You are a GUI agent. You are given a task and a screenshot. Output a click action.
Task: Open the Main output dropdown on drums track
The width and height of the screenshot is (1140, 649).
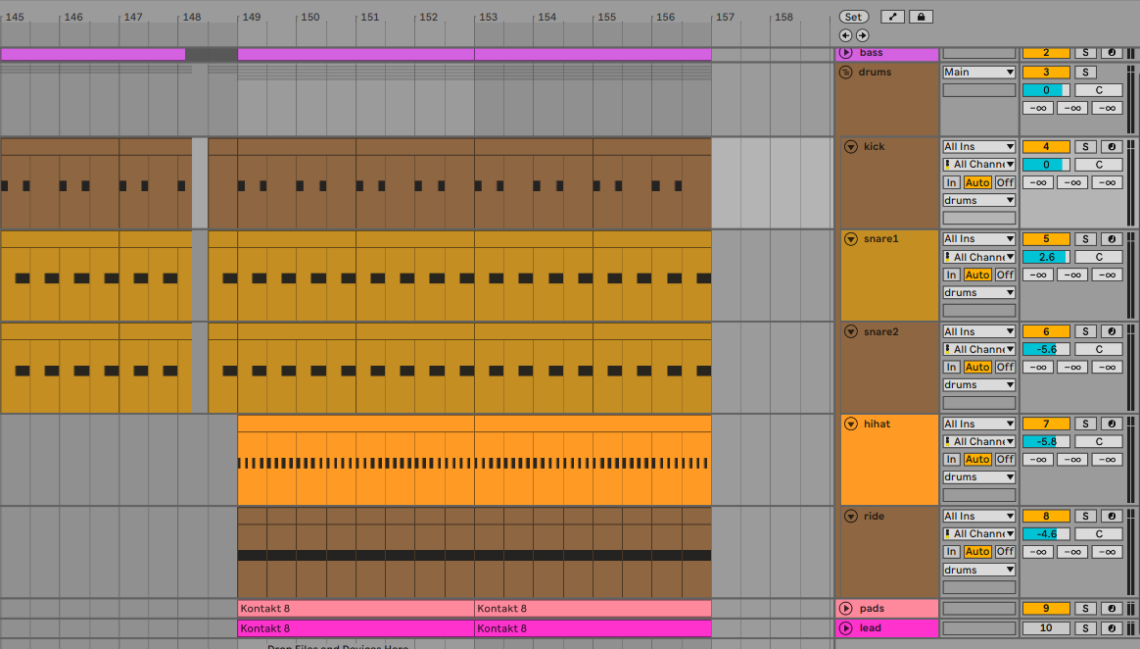(978, 71)
